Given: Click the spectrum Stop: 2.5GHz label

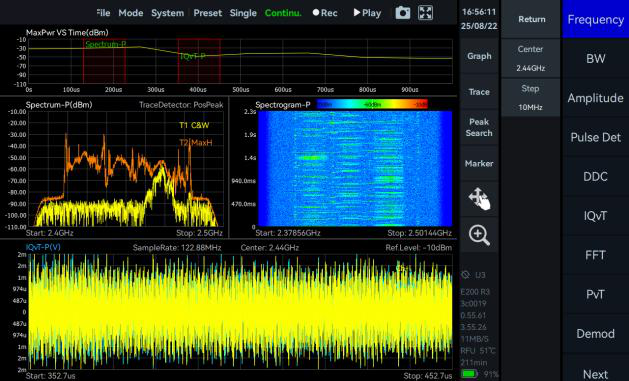Looking at the screenshot, I should pos(199,233).
